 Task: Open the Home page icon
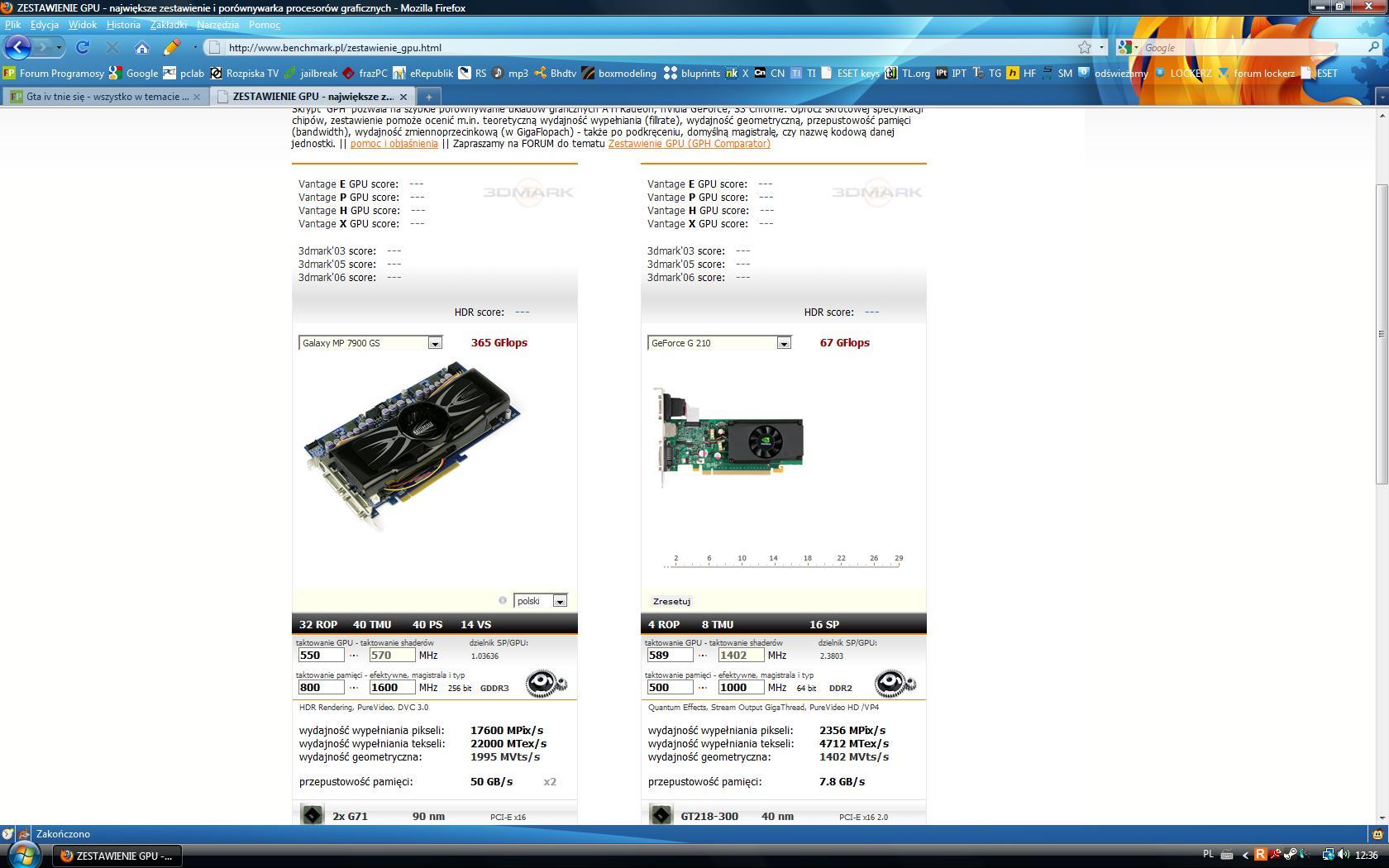coord(142,47)
